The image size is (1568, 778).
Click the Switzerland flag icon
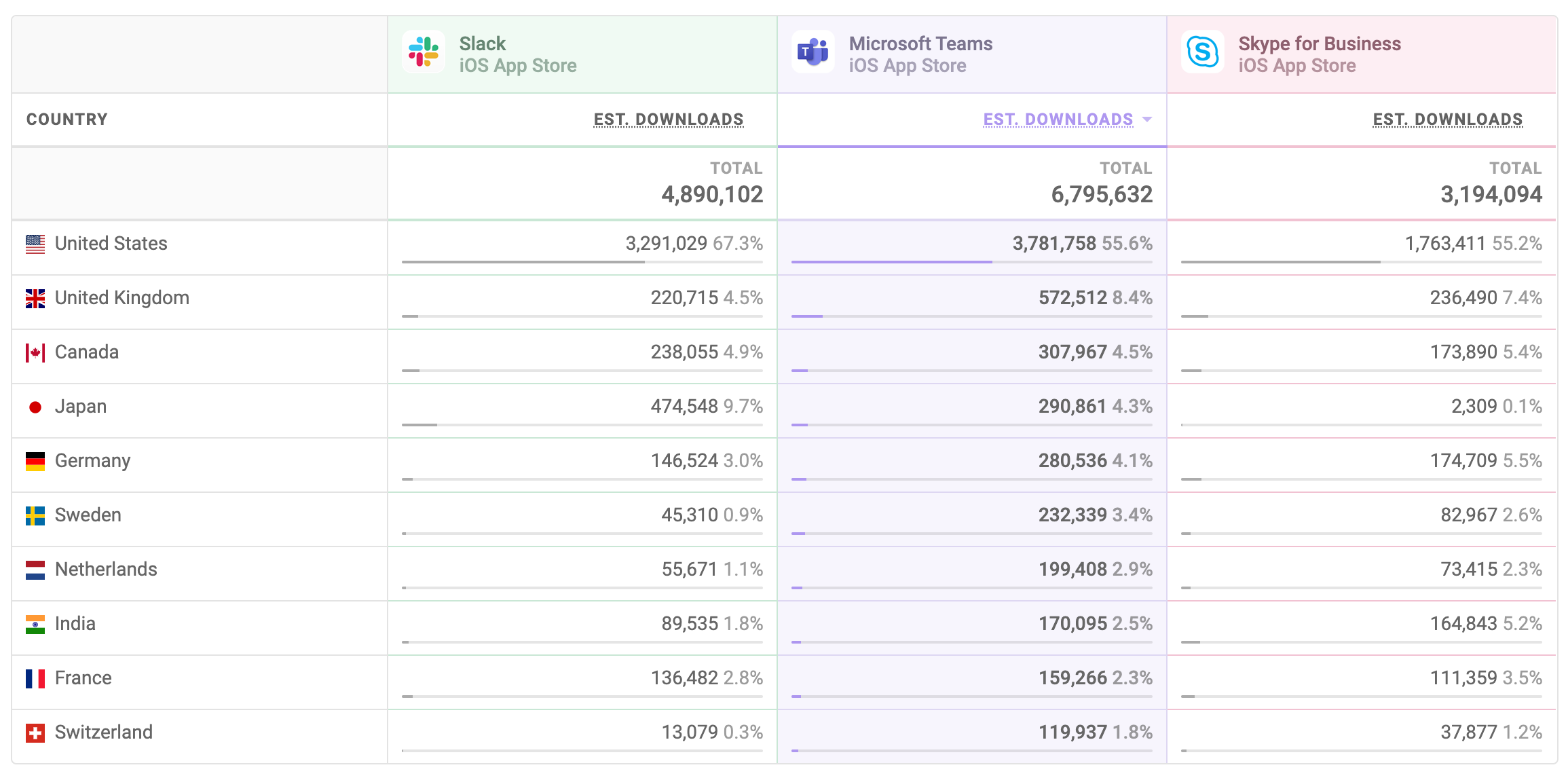[x=35, y=733]
